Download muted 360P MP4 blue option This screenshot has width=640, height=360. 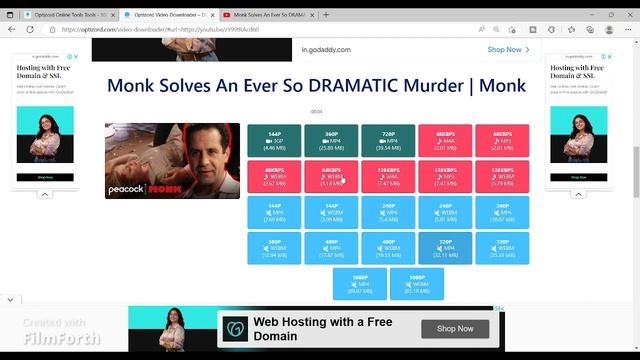502,213
